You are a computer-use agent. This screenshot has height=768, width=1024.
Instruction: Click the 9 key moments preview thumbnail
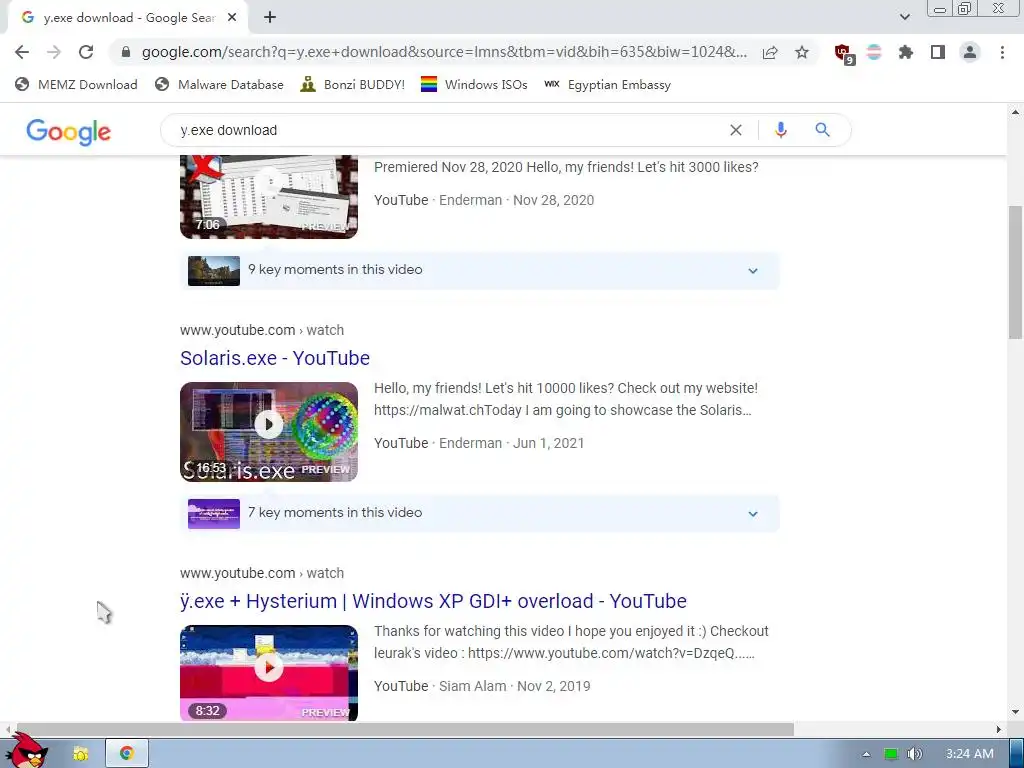(x=214, y=270)
